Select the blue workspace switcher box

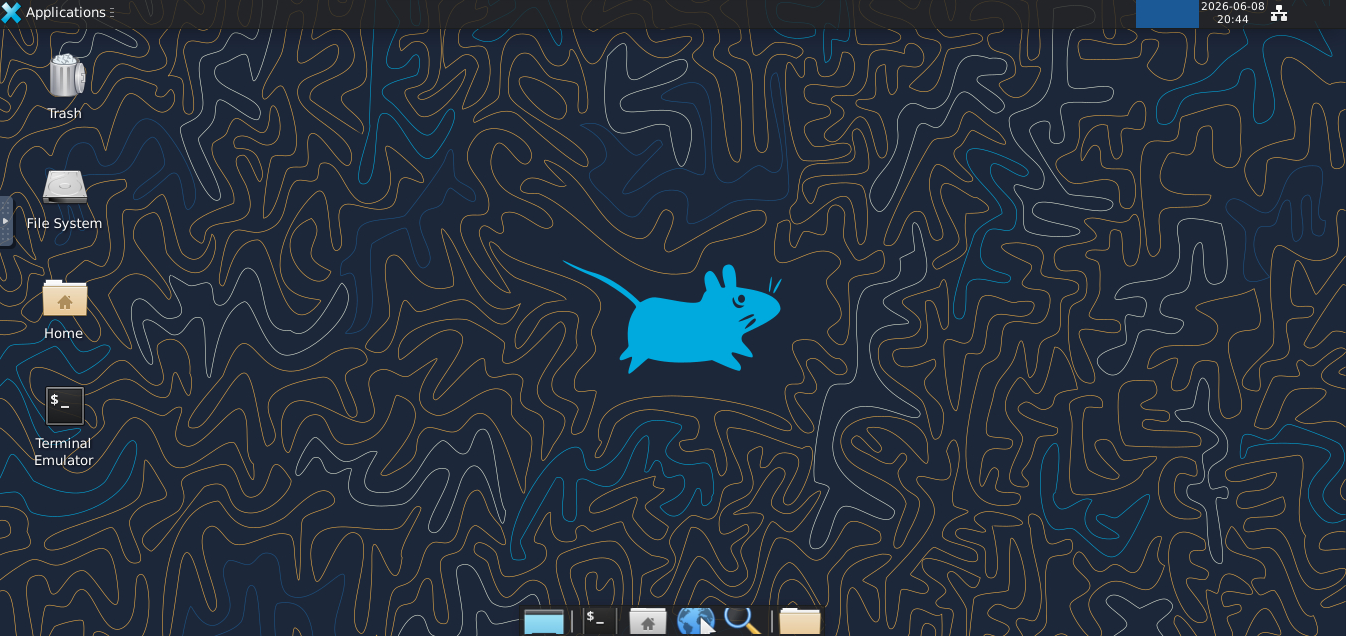click(1167, 13)
